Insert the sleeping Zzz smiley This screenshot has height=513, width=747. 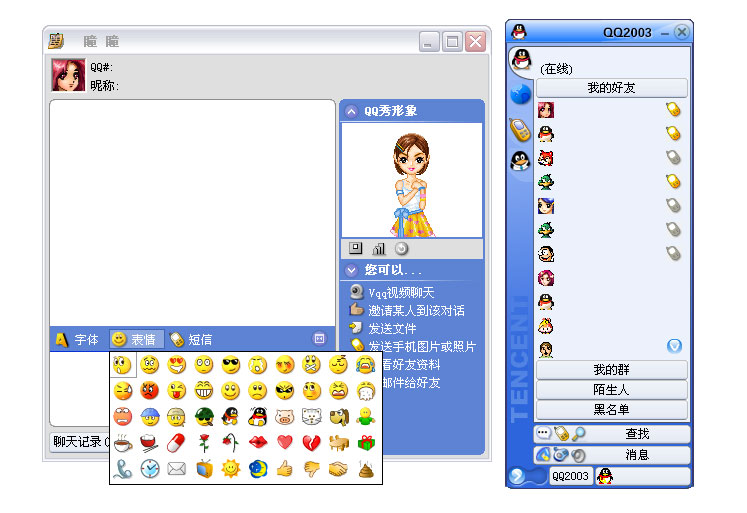[x=339, y=365]
